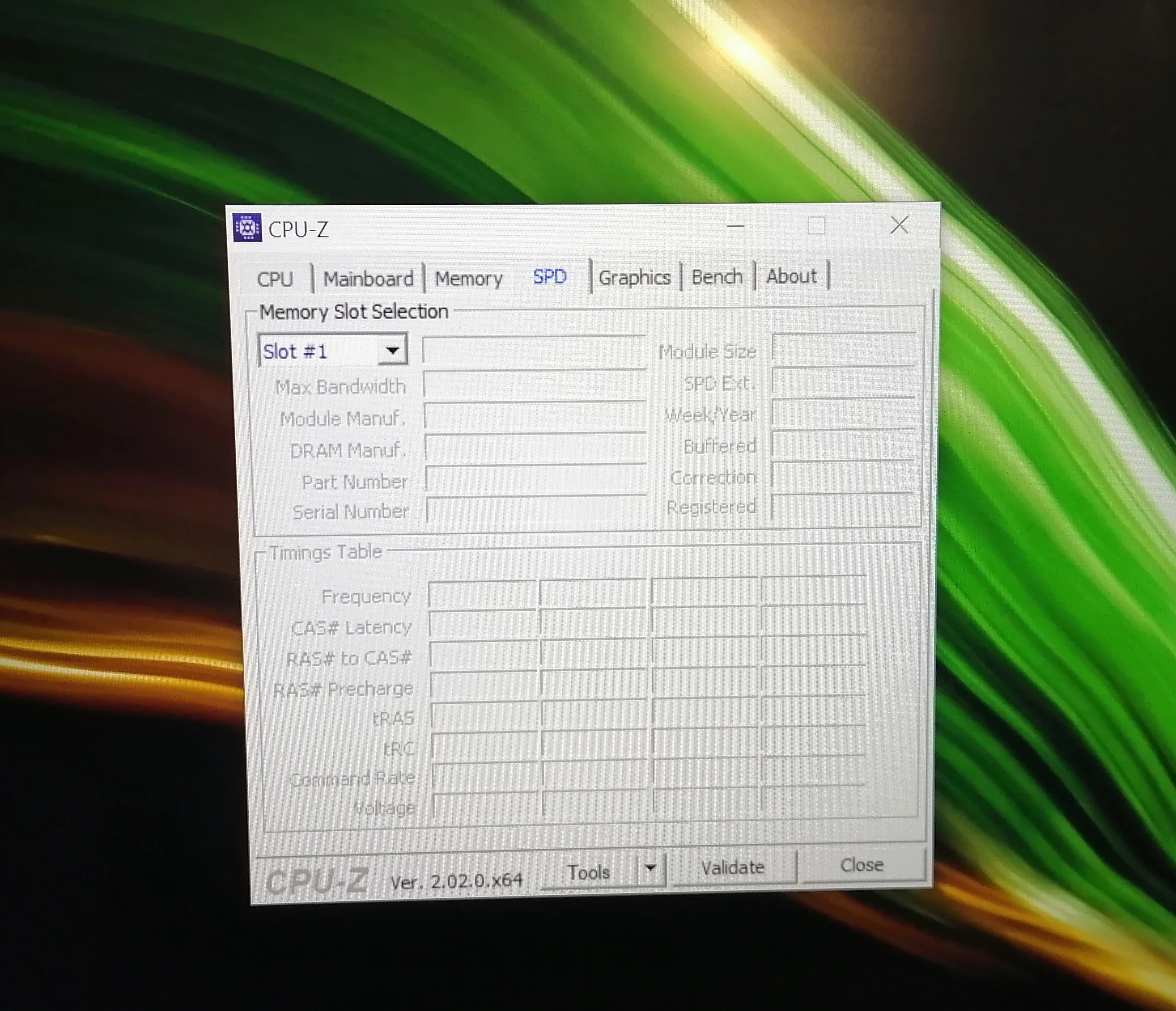Click the "RAS# to CAS#" row label
The height and width of the screenshot is (1011, 1176).
pyautogui.click(x=349, y=658)
